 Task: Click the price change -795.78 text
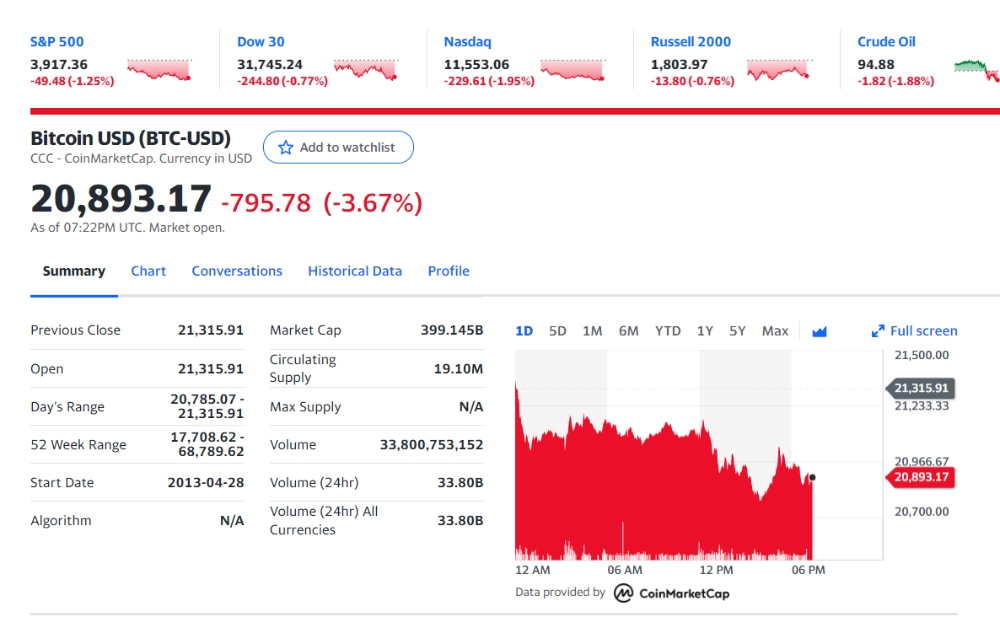click(x=266, y=203)
